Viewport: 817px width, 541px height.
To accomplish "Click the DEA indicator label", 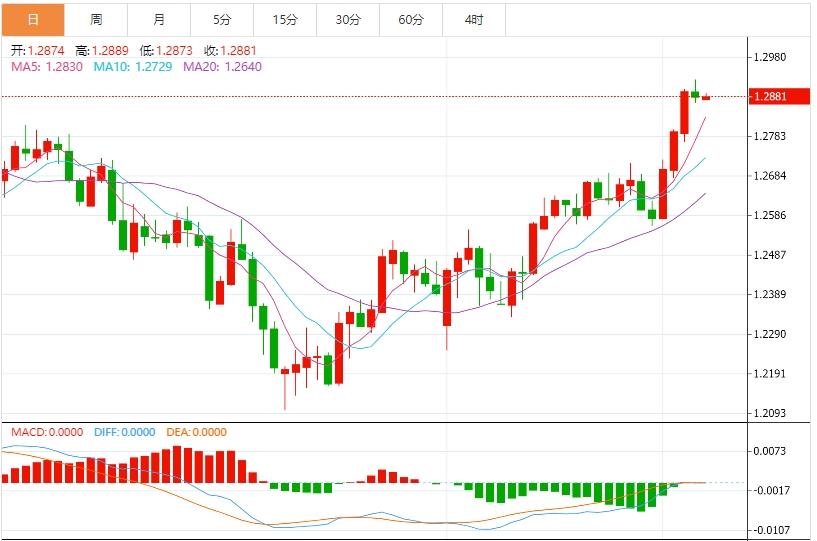I will pos(196,432).
